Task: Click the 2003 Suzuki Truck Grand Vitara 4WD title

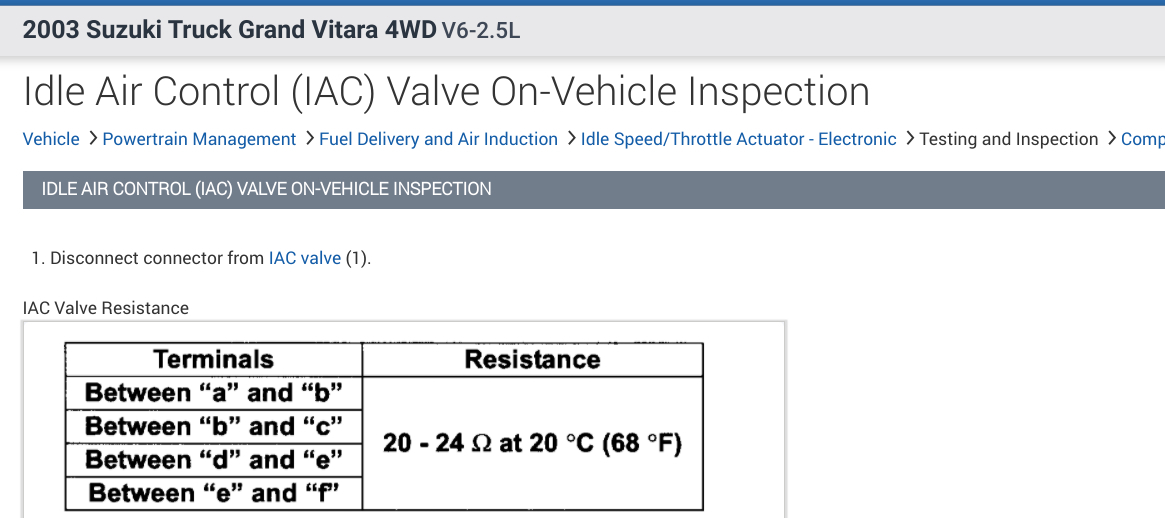Action: tap(229, 30)
